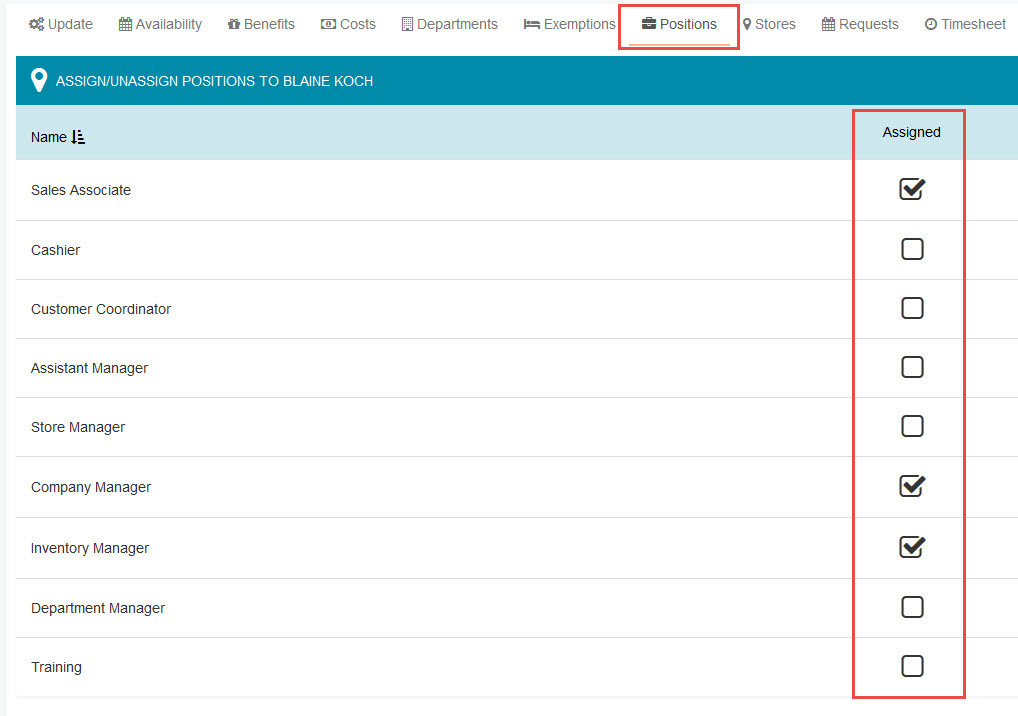Open Costs using its money icon
Image resolution: width=1018 pixels, height=716 pixels.
327,23
